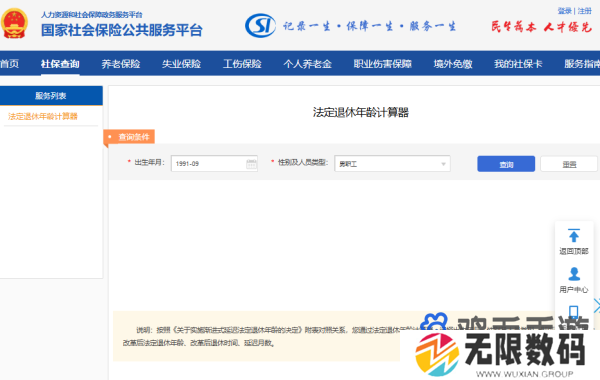Screen dimensions: 600x380
Task: Open the 职业伤害保障 menu tab
Action: [383, 64]
